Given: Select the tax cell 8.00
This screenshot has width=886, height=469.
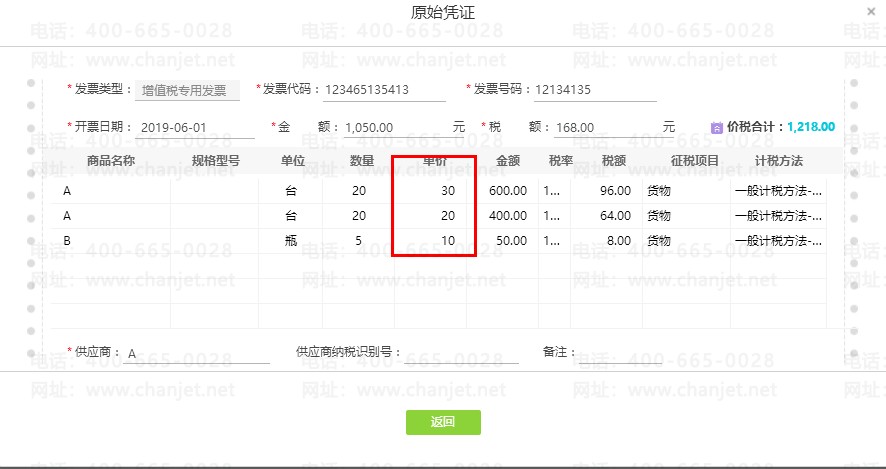Looking at the screenshot, I should coord(606,241).
